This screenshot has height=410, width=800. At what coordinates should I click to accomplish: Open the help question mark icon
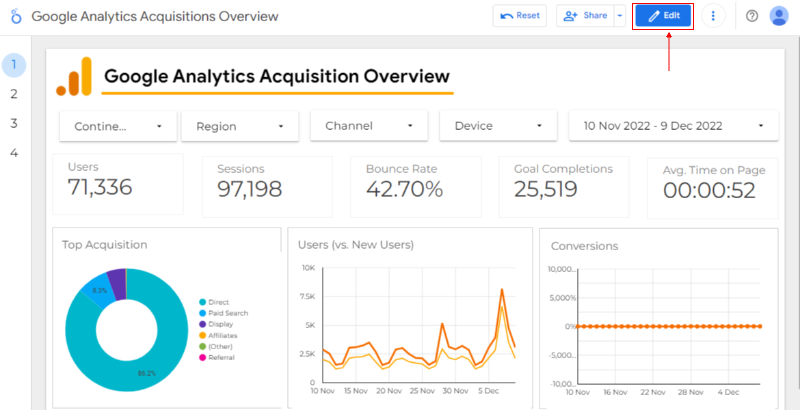(752, 16)
